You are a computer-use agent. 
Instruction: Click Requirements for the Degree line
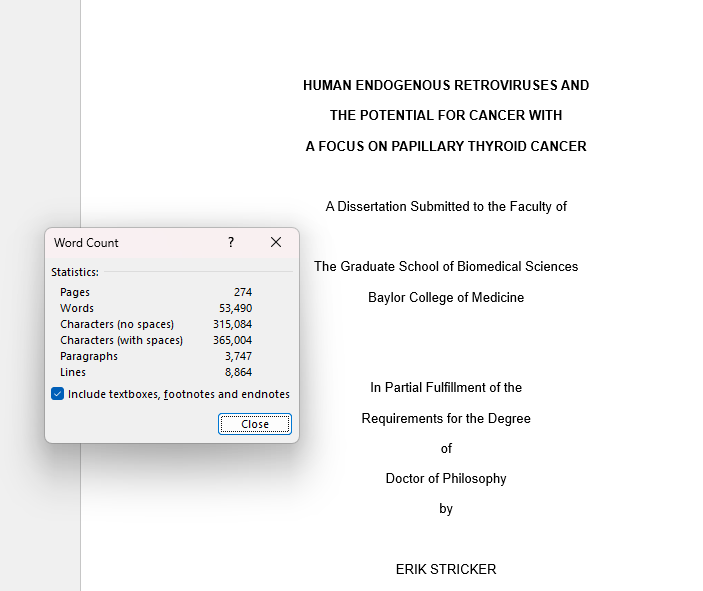[x=446, y=418]
